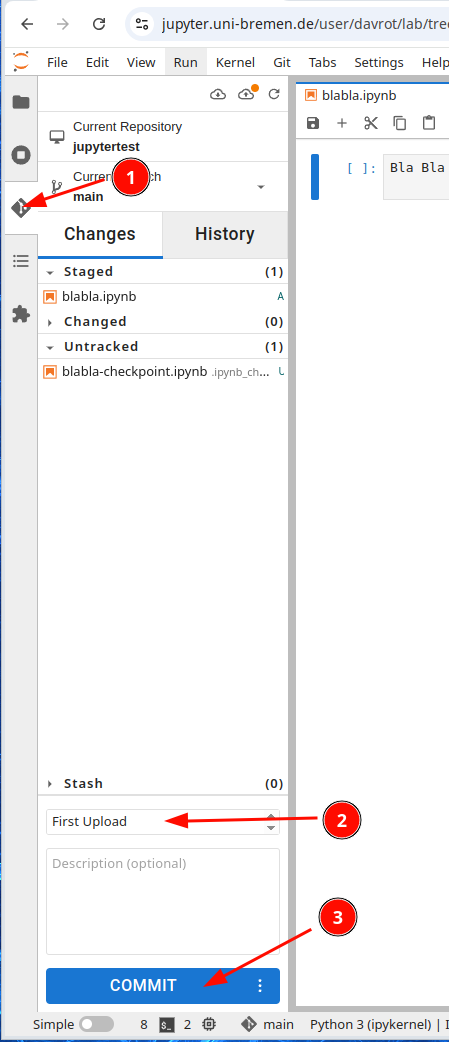Open the Table of Contents sidebar icon
This screenshot has height=1042, width=449.
[21, 261]
